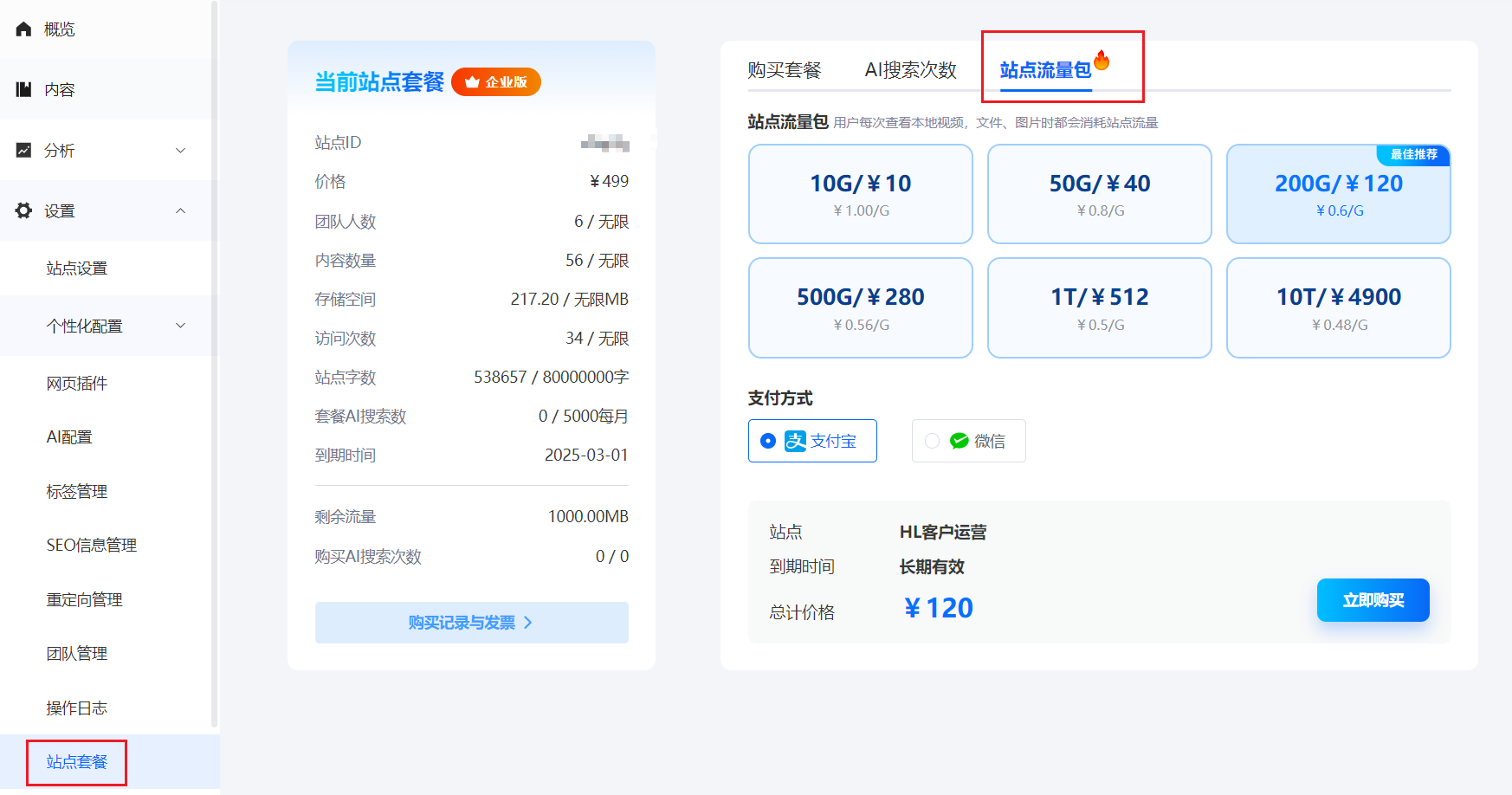
Task: Select the 500G/￥280 traffic package
Action: pos(861,307)
